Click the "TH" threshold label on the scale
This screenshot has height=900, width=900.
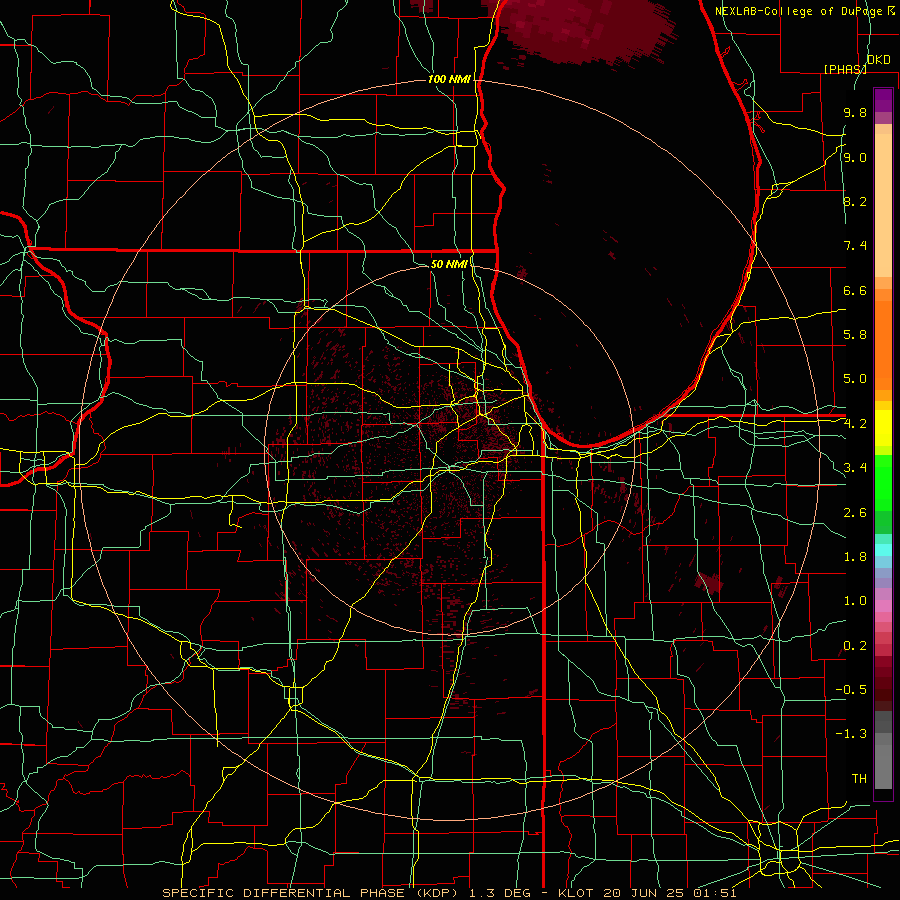859,779
